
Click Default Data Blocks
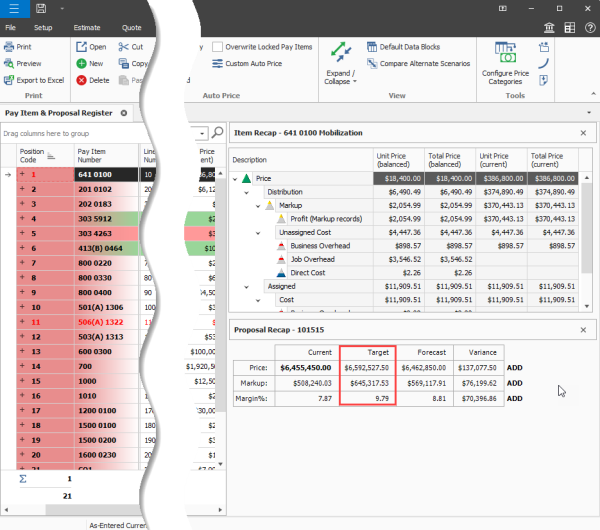(x=404, y=47)
